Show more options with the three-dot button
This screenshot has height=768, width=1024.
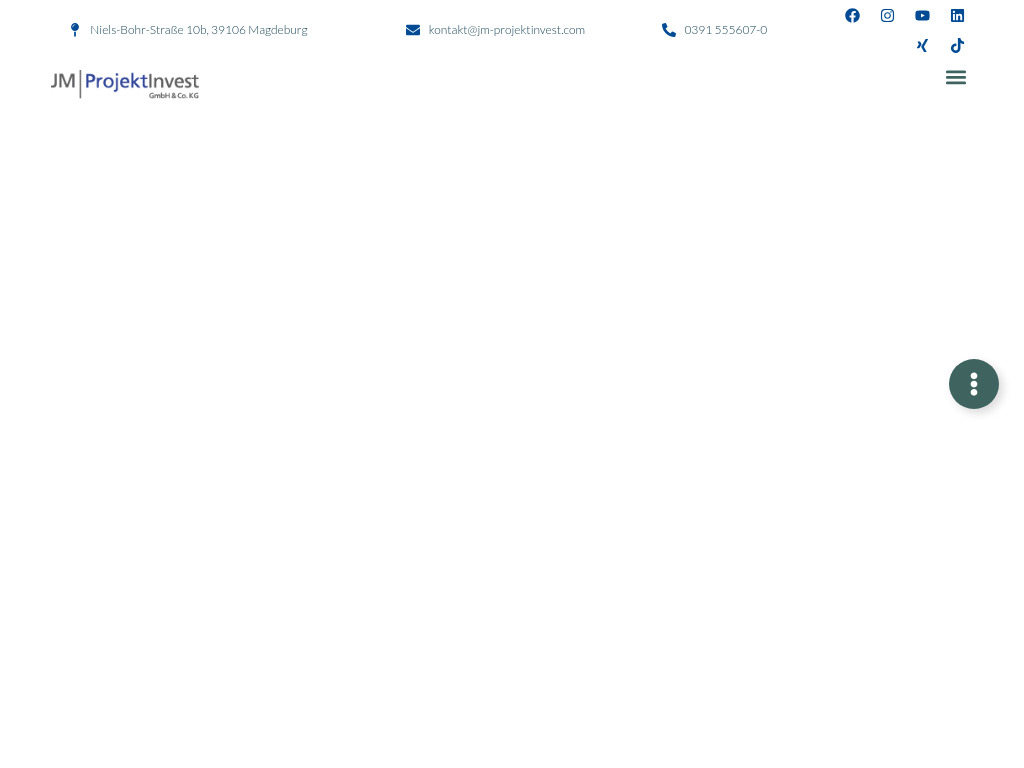click(974, 384)
